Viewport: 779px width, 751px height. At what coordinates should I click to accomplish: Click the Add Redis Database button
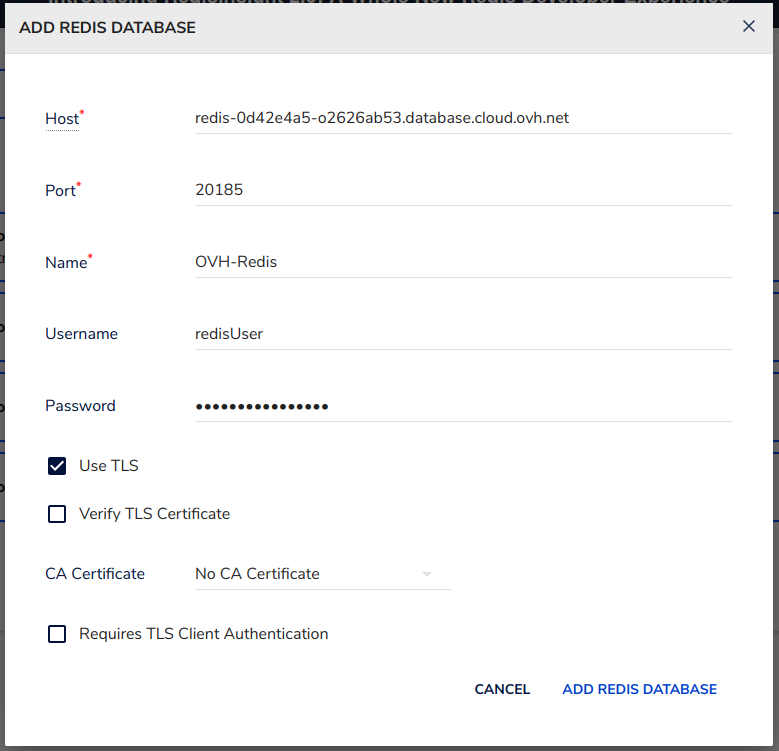pos(639,689)
